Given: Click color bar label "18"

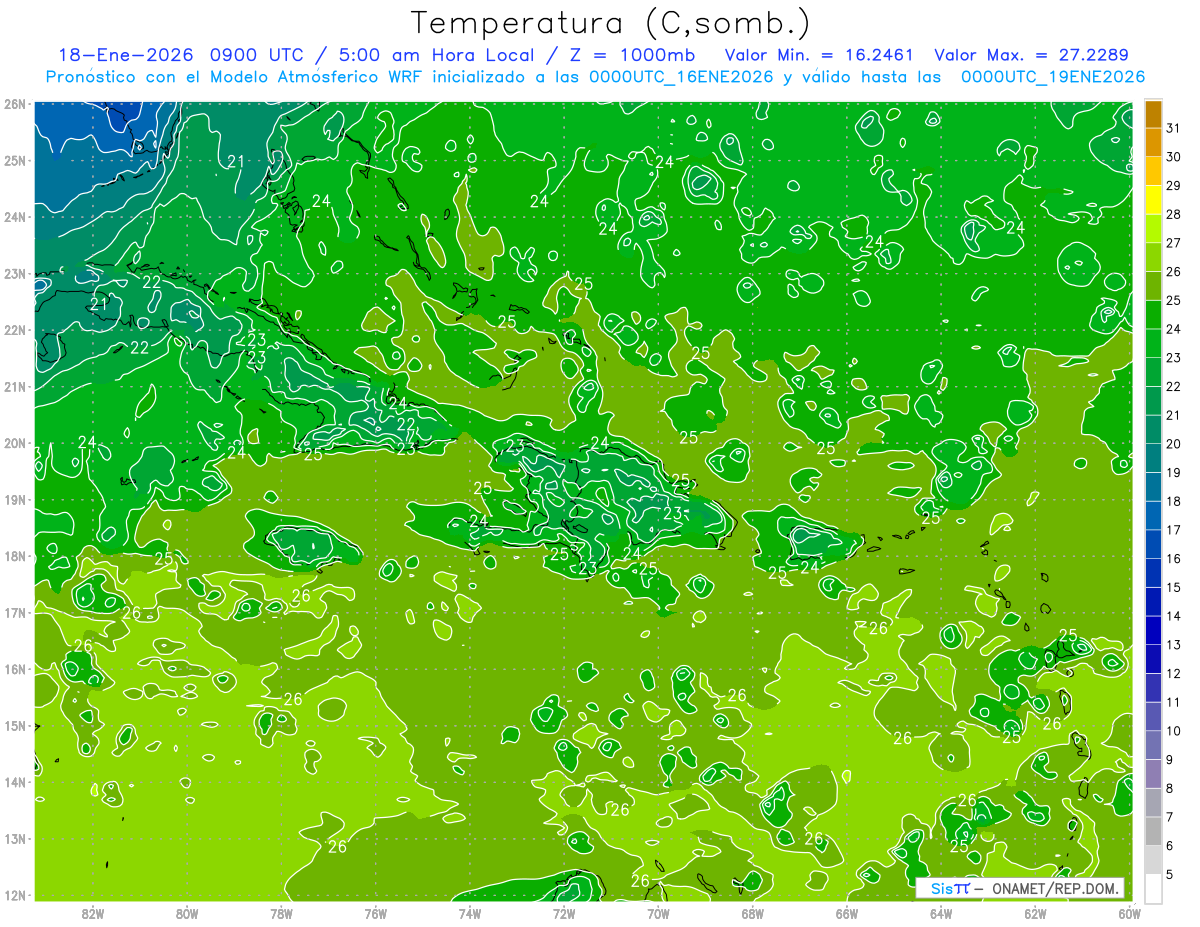Looking at the screenshot, I should click(x=1174, y=501).
